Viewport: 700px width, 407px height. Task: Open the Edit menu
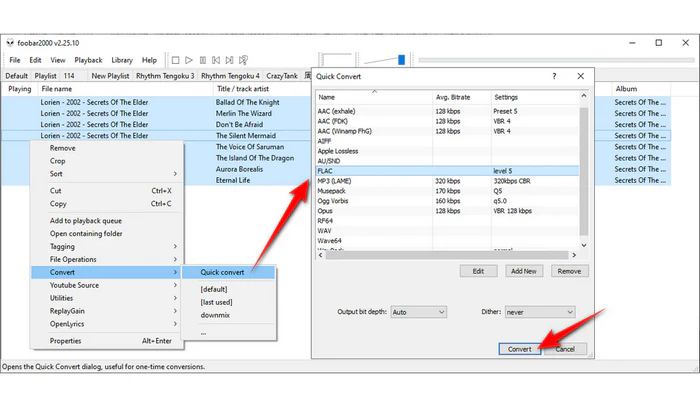35,60
